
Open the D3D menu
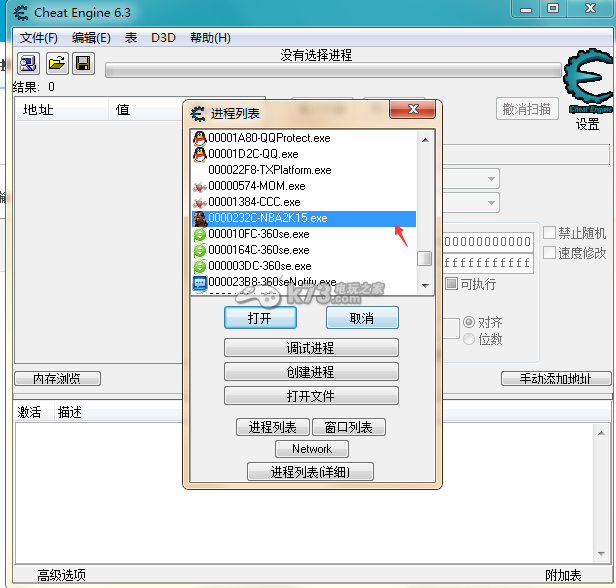click(x=163, y=38)
